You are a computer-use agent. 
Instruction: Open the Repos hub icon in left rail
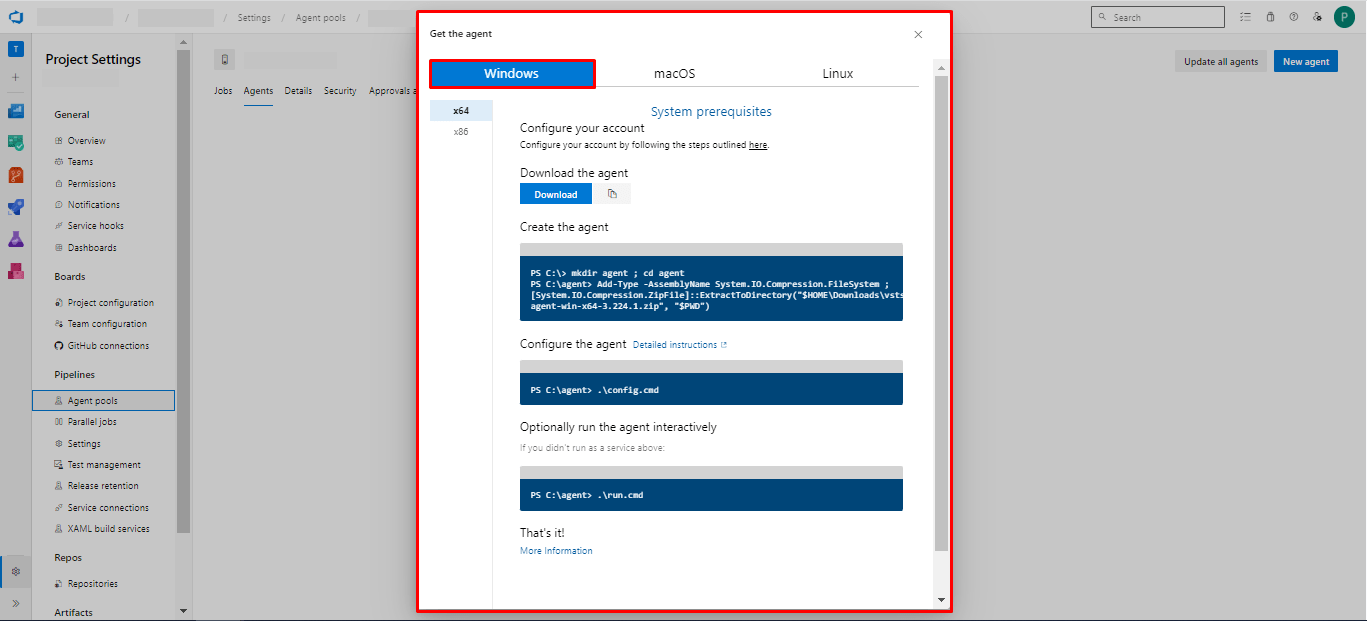[x=16, y=175]
